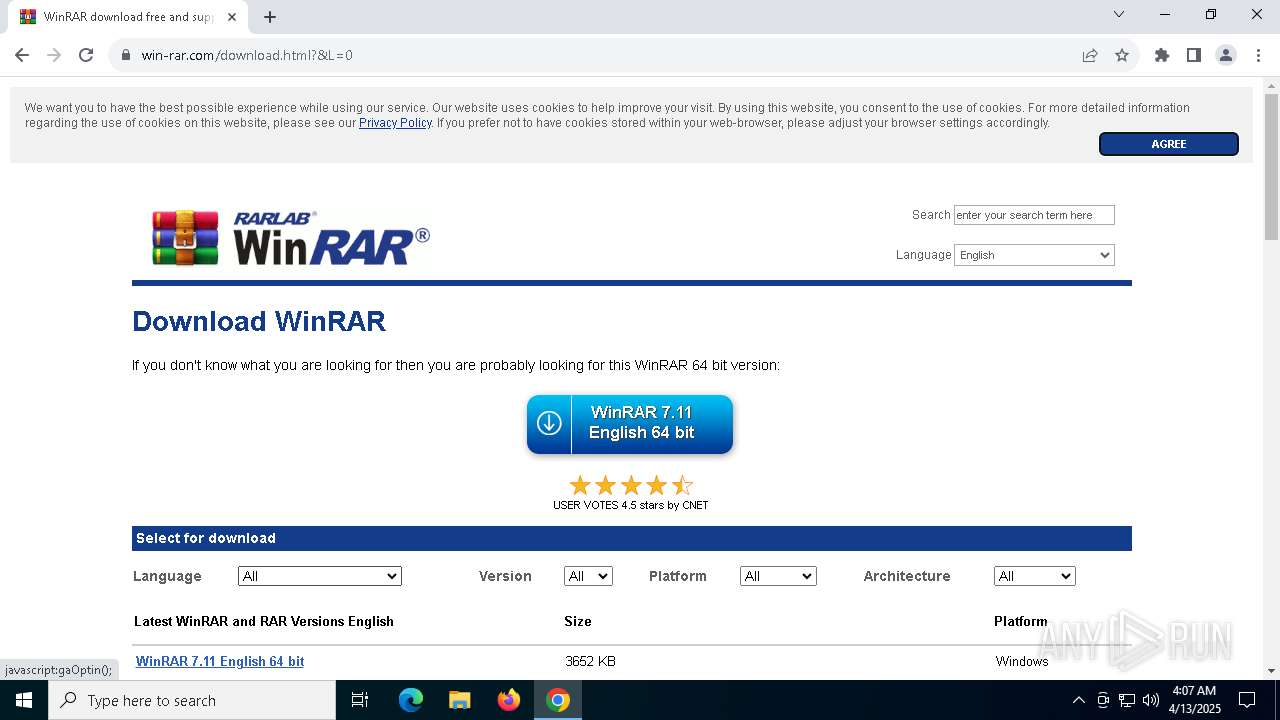Click the browser forward arrow
Image resolution: width=1280 pixels, height=720 pixels.
point(54,55)
